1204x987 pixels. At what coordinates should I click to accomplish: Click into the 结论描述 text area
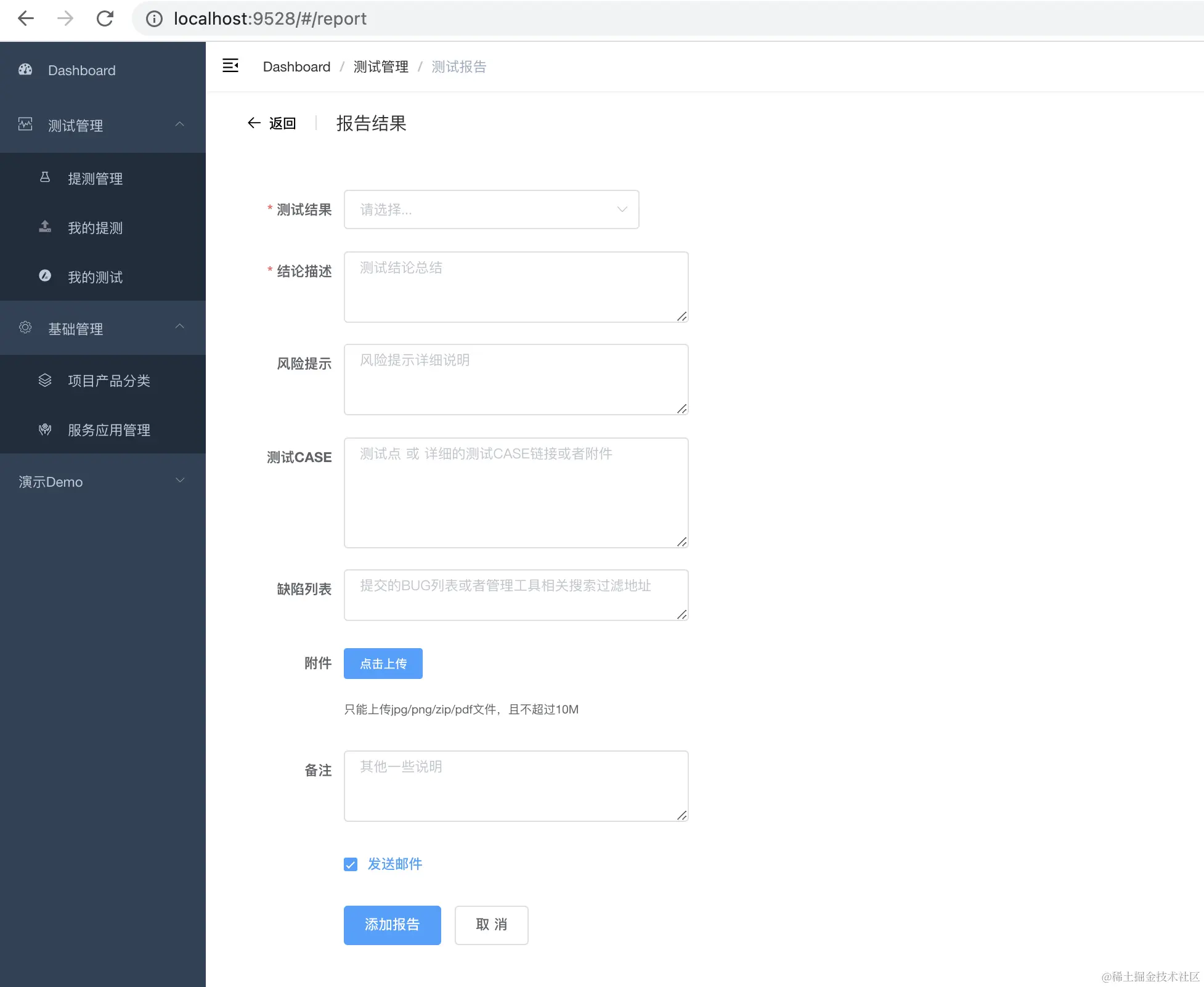(516, 287)
